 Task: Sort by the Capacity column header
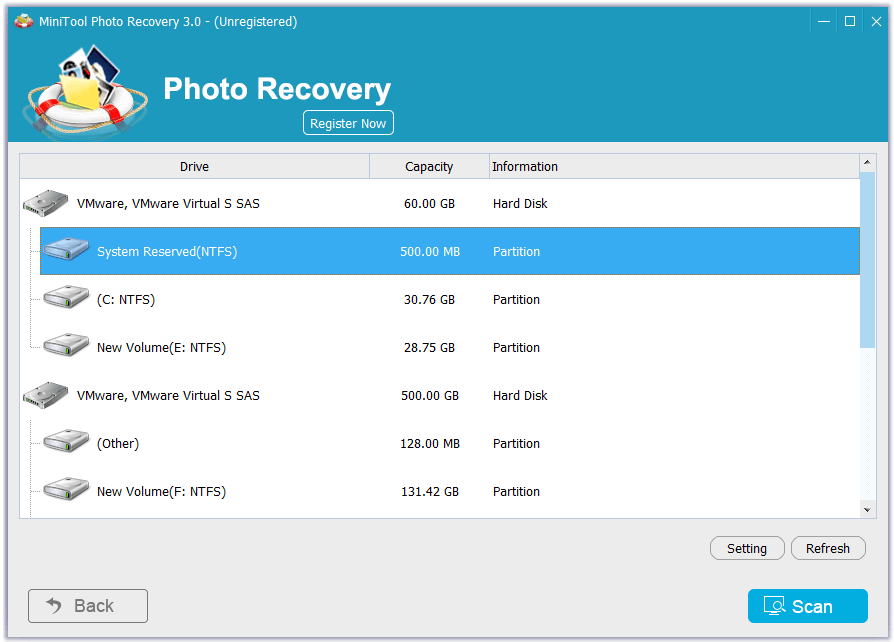coord(429,166)
